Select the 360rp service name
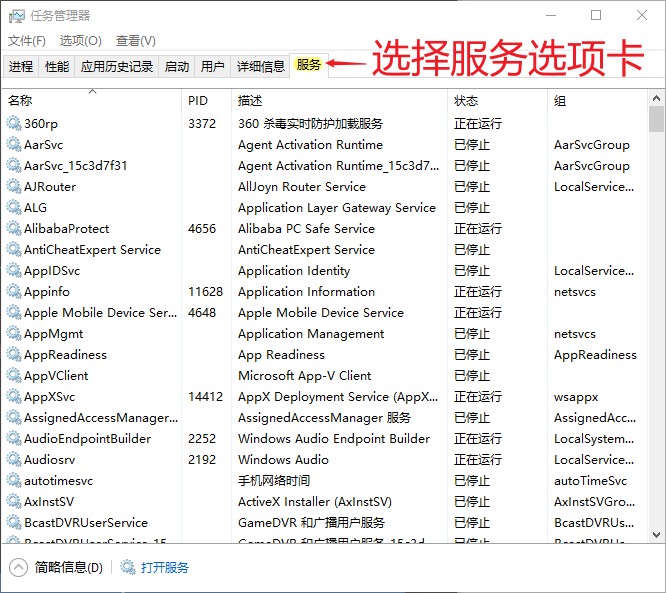 click(41, 124)
